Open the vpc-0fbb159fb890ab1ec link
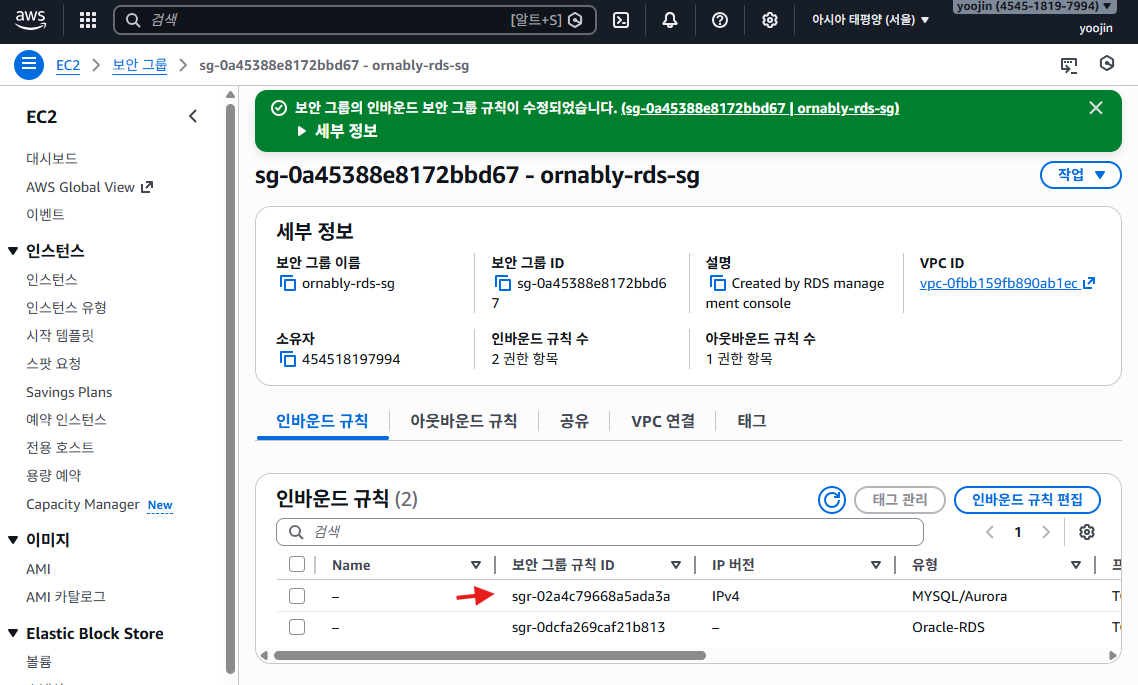Screen dimensions: 1138x685 tap(999, 283)
